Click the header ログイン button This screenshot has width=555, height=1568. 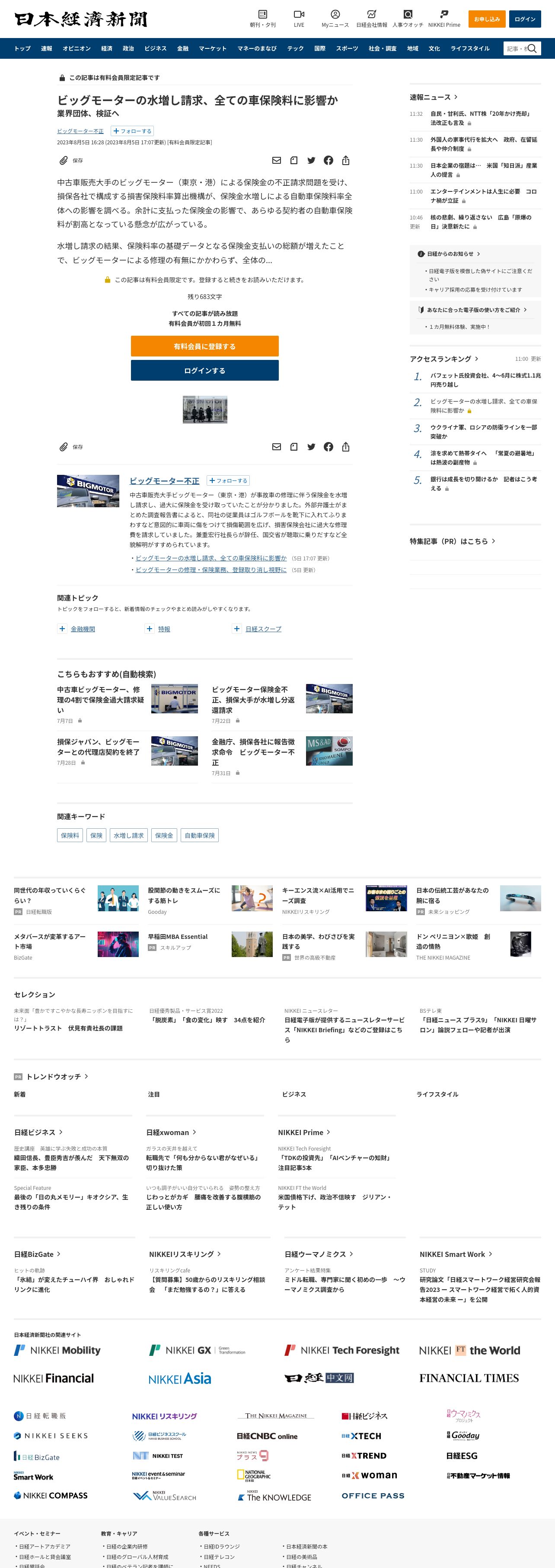(x=525, y=19)
